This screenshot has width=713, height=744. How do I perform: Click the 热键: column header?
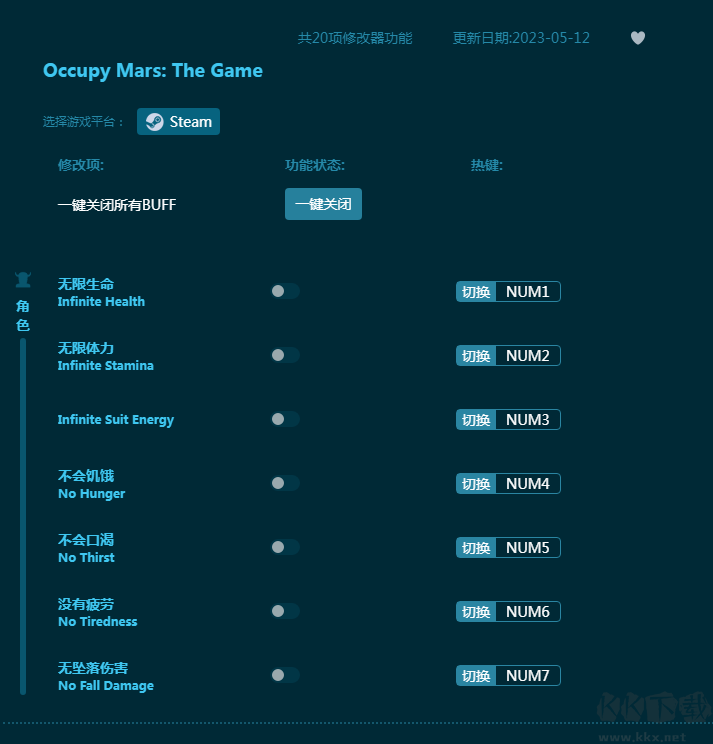pos(487,165)
